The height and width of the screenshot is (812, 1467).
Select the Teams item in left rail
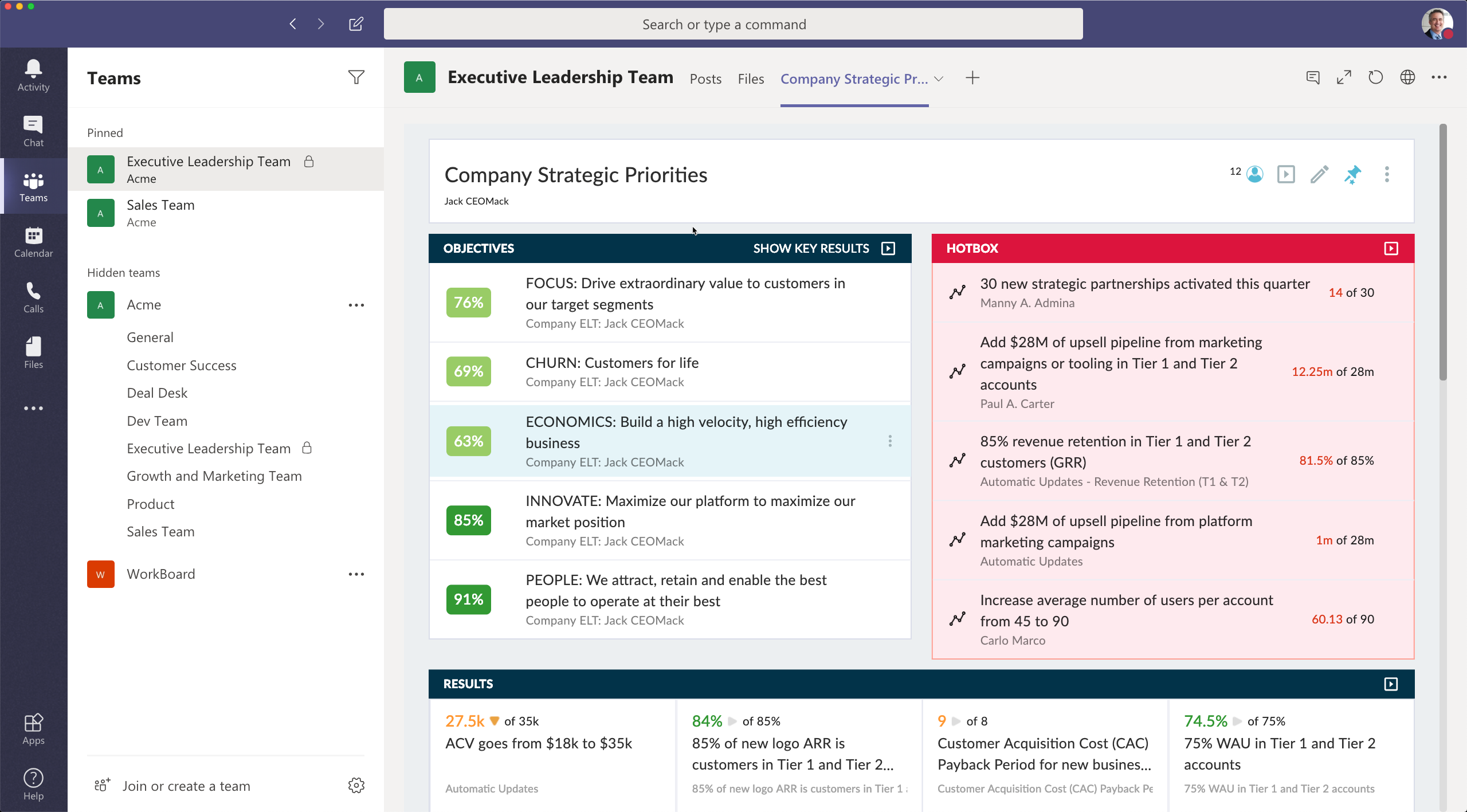click(x=33, y=186)
